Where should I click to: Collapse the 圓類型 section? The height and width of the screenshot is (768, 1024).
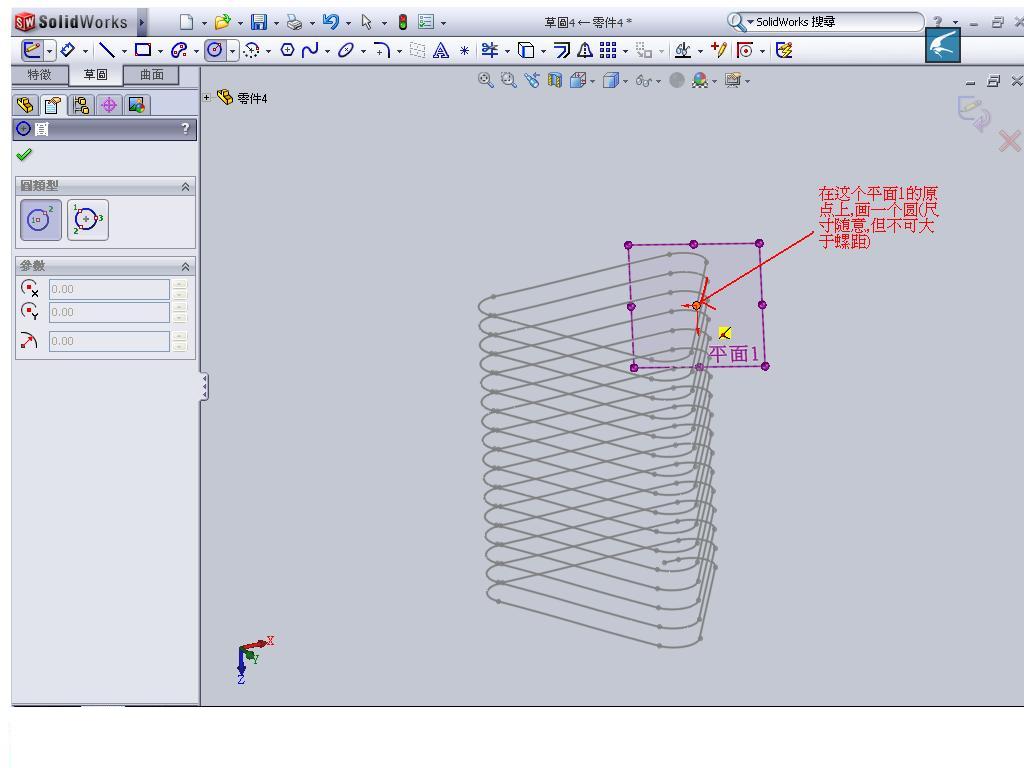[x=185, y=187]
